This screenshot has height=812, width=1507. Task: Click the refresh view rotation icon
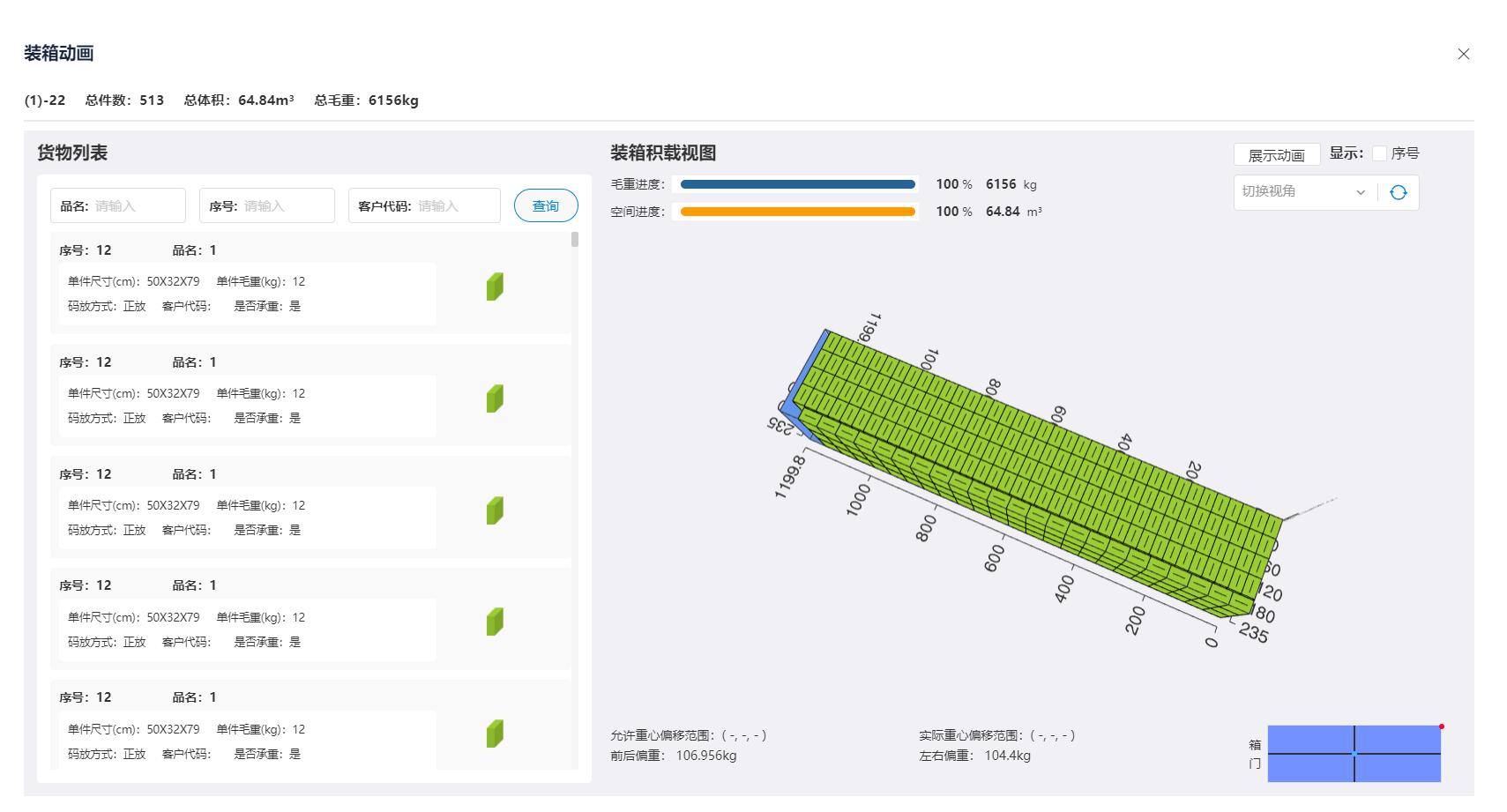(1399, 191)
